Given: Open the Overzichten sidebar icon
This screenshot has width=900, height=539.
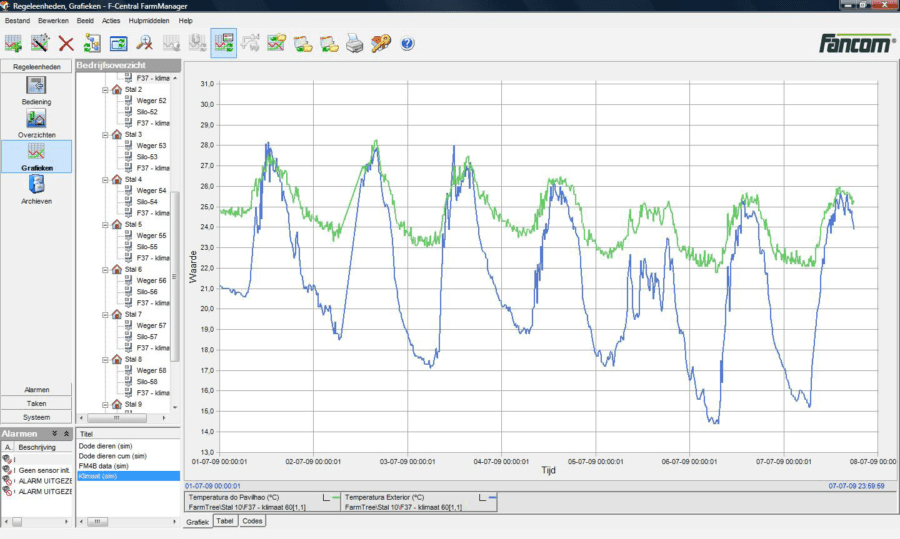Looking at the screenshot, I should 36,120.
